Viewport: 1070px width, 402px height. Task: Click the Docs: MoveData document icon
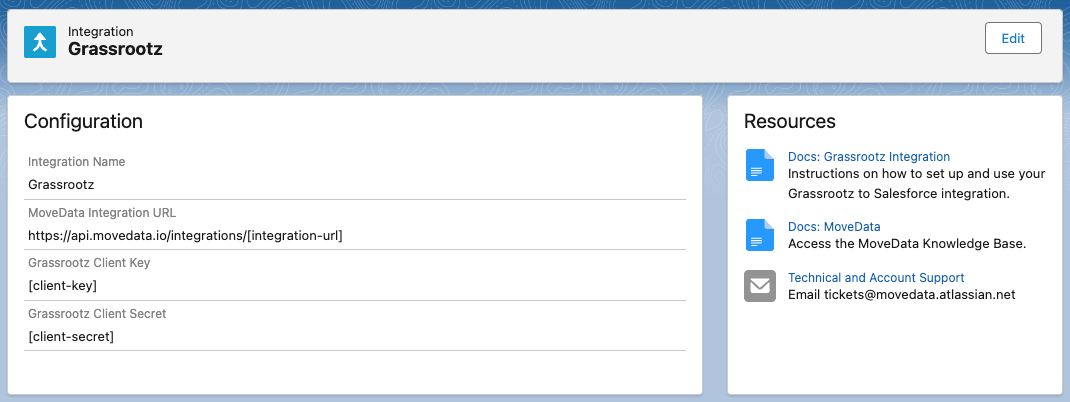coord(760,235)
